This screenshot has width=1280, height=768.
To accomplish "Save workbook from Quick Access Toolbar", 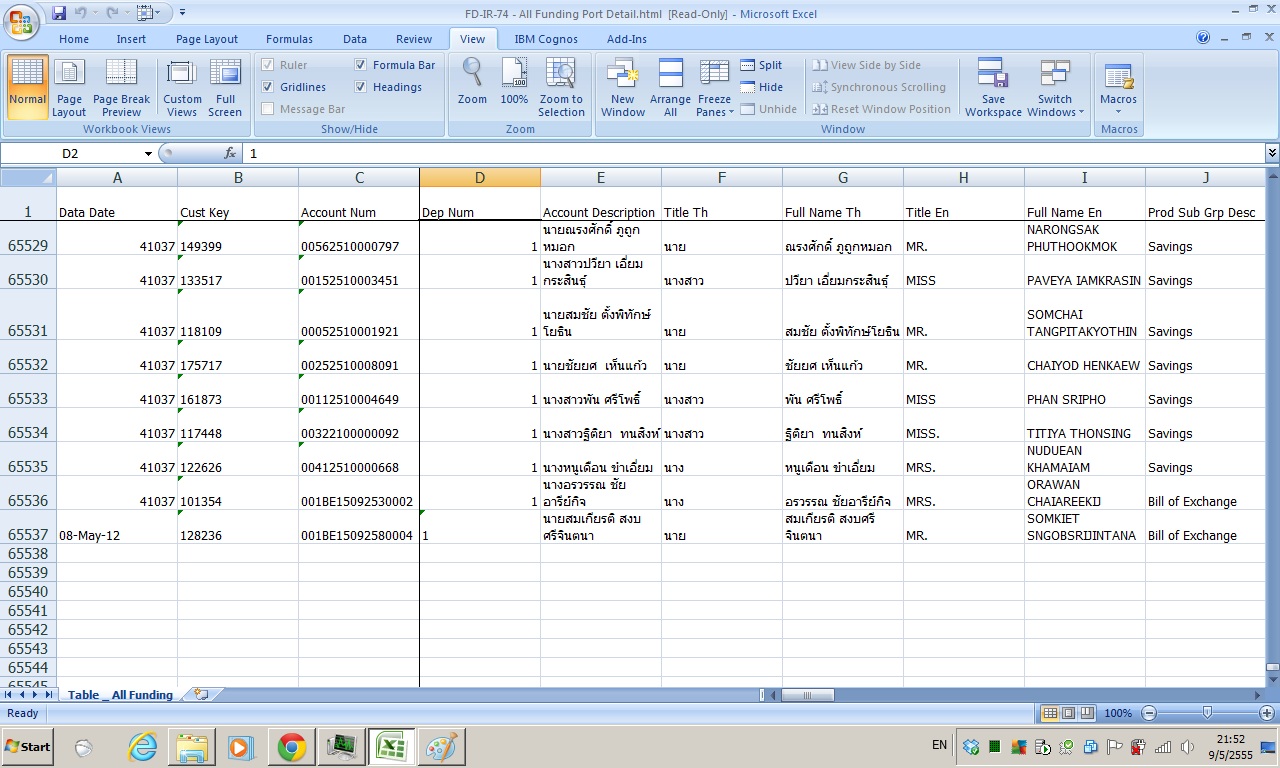I will click(59, 13).
